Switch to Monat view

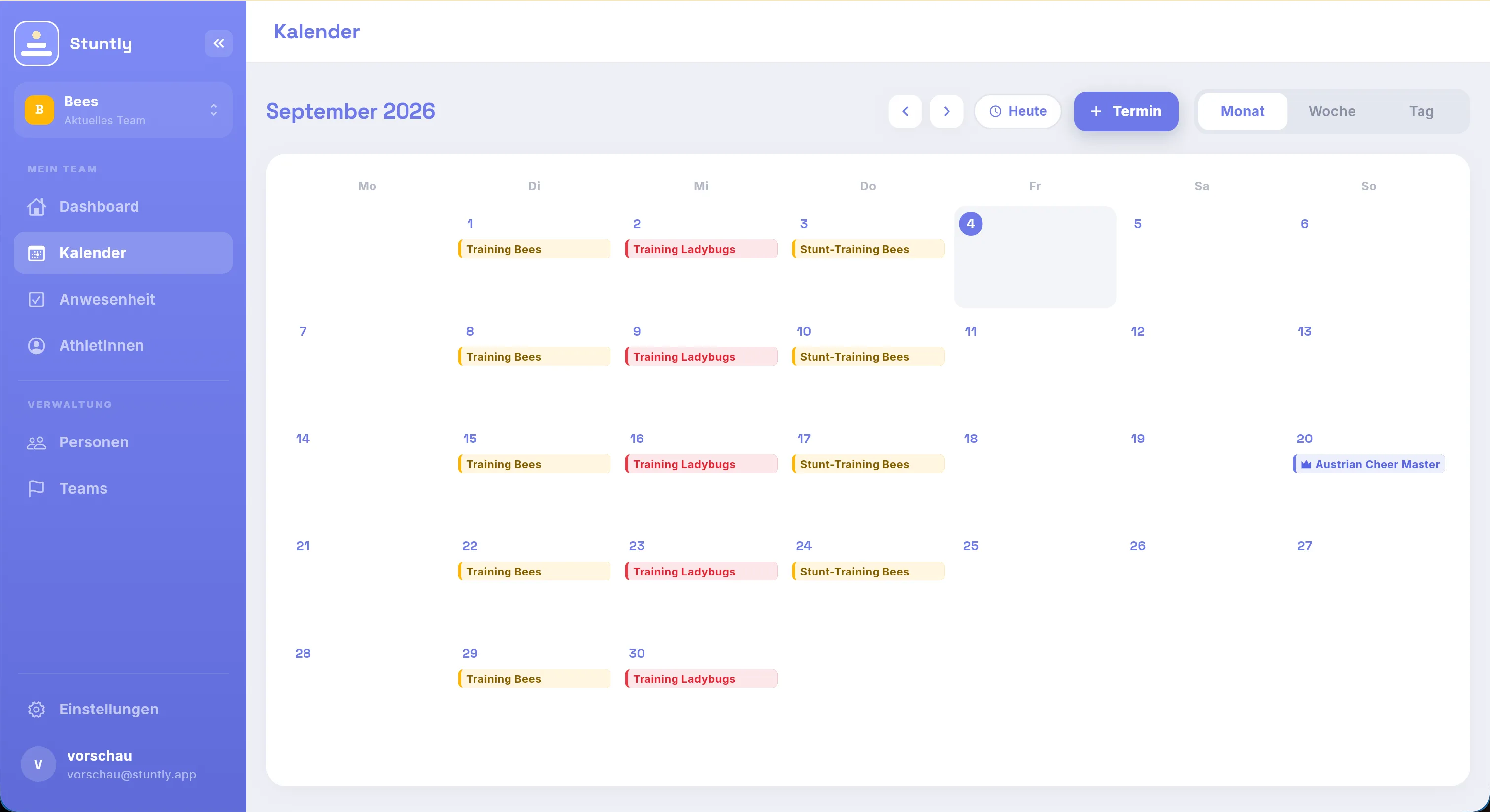[x=1243, y=111]
